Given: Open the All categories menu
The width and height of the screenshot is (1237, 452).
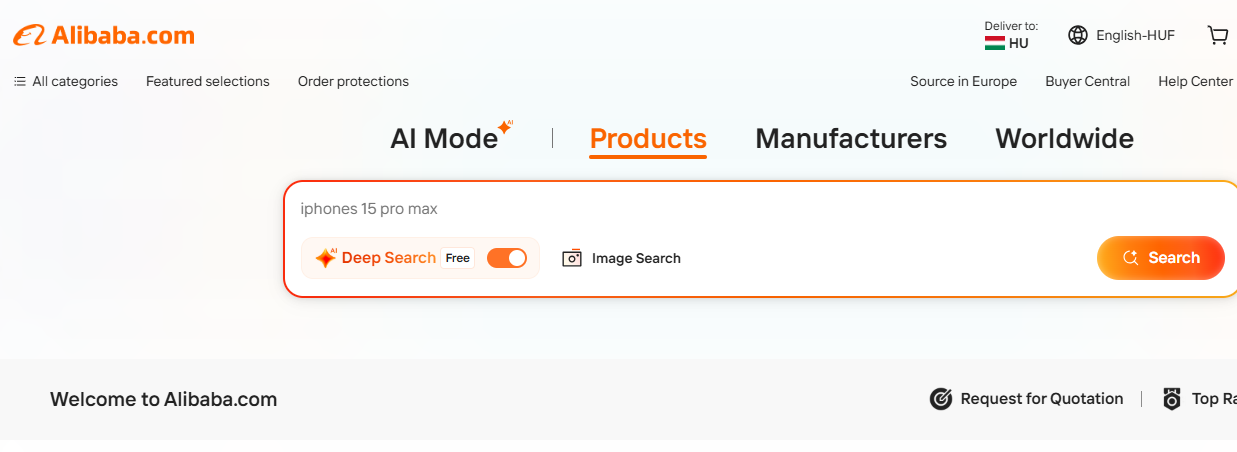Looking at the screenshot, I should [66, 81].
